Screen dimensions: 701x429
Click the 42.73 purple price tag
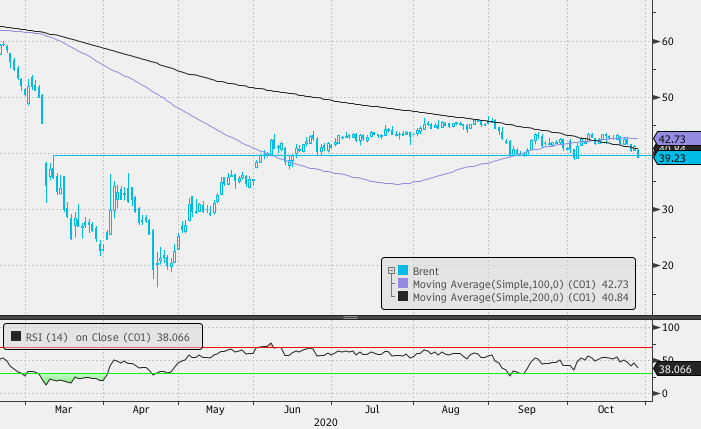pos(668,138)
